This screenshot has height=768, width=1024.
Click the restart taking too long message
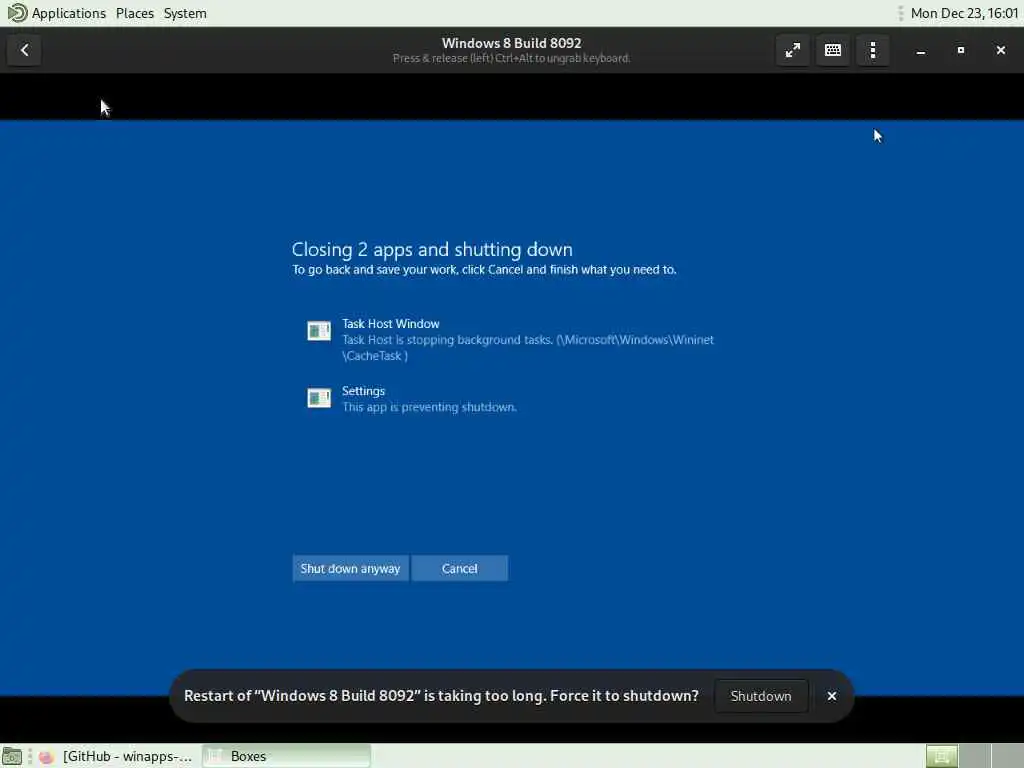click(x=441, y=696)
